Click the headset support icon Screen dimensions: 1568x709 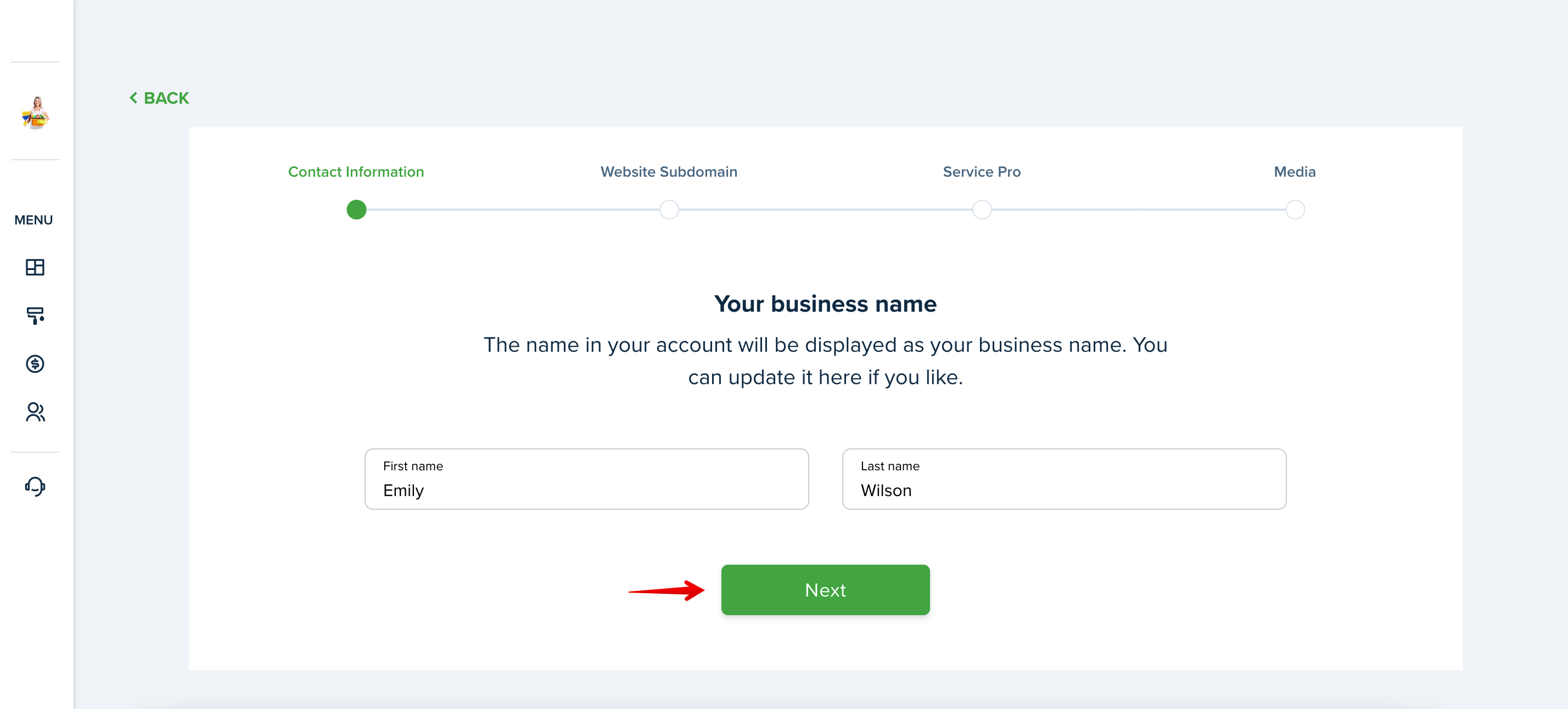click(35, 486)
